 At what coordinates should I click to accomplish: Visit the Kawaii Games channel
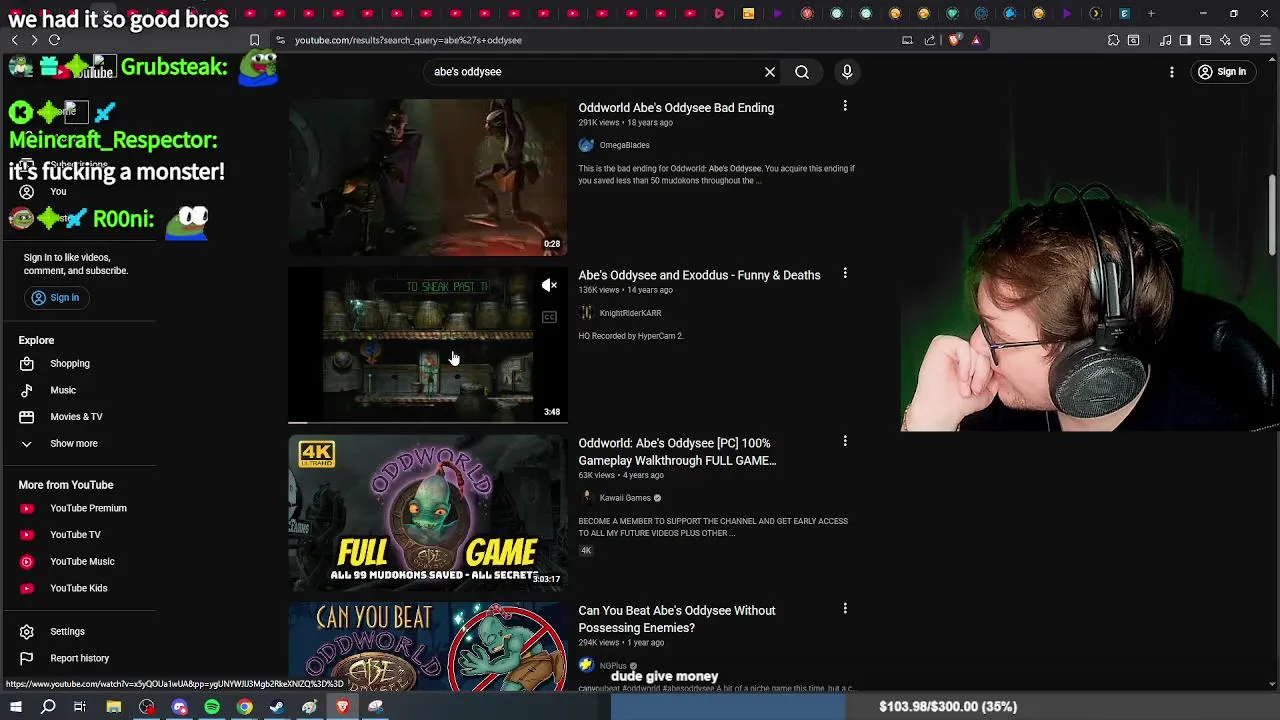[x=625, y=498]
